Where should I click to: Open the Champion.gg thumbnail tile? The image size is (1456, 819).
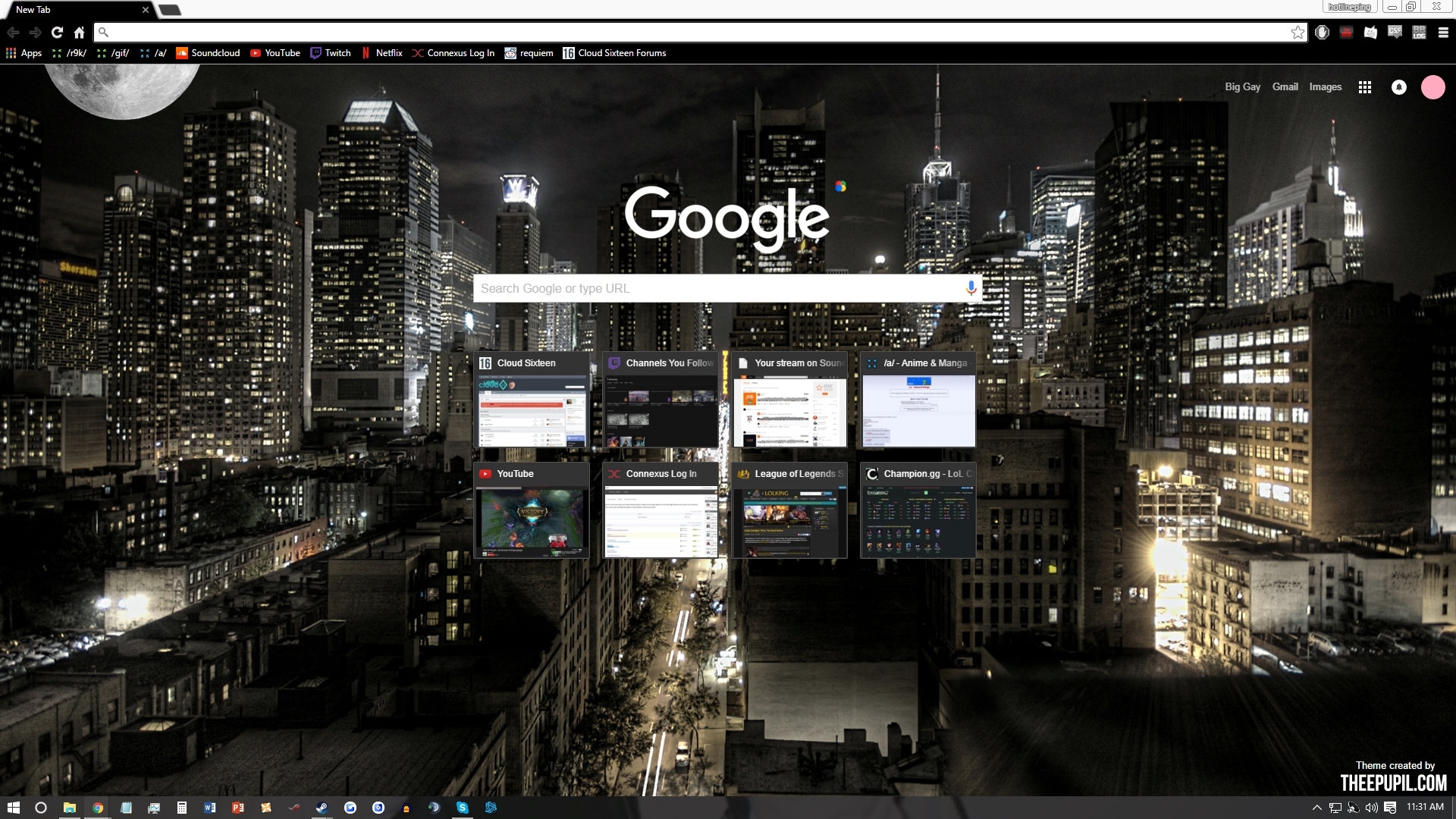(918, 510)
